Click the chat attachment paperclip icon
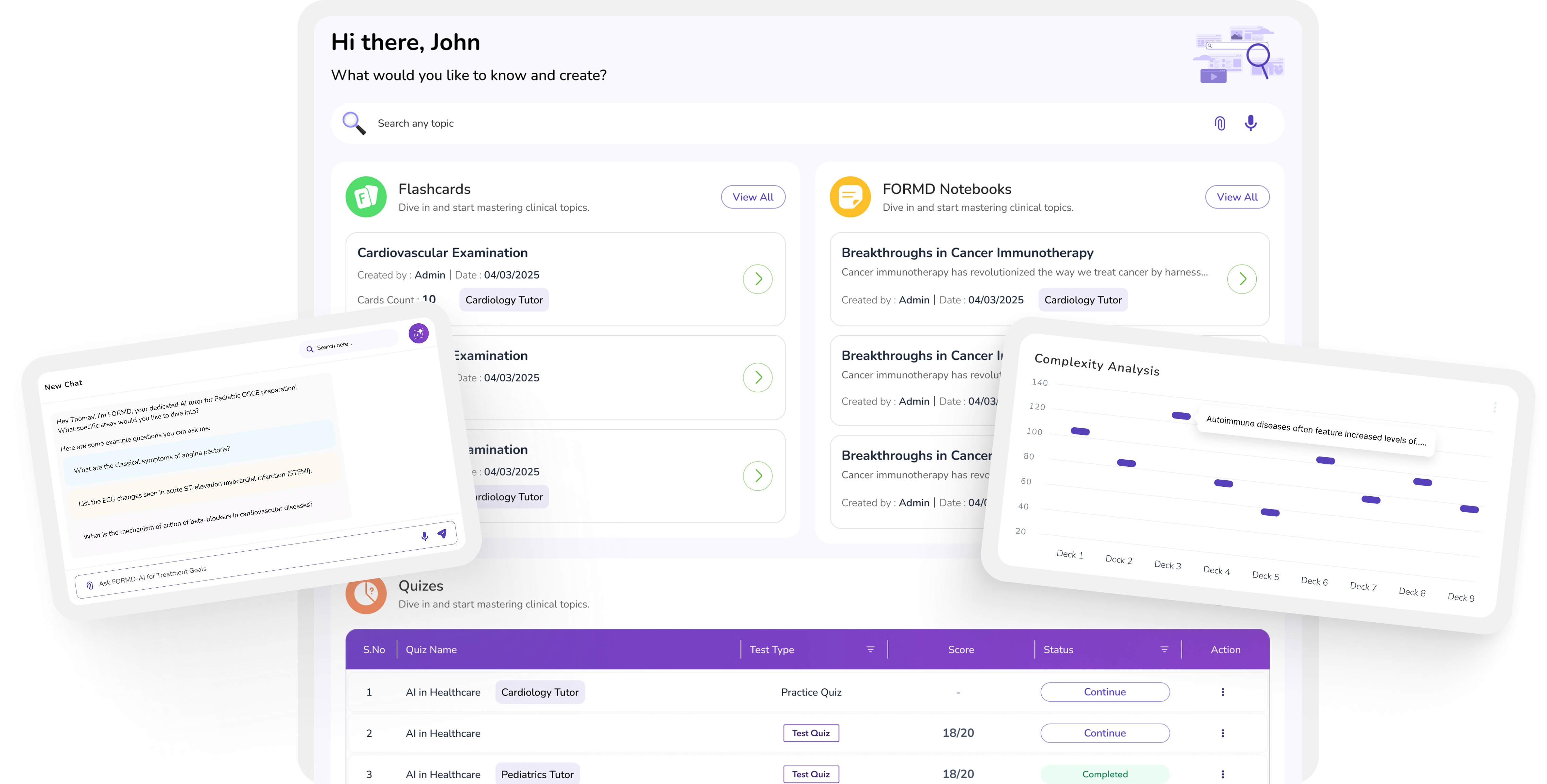Screen dimensions: 1547x784 [x=89, y=585]
